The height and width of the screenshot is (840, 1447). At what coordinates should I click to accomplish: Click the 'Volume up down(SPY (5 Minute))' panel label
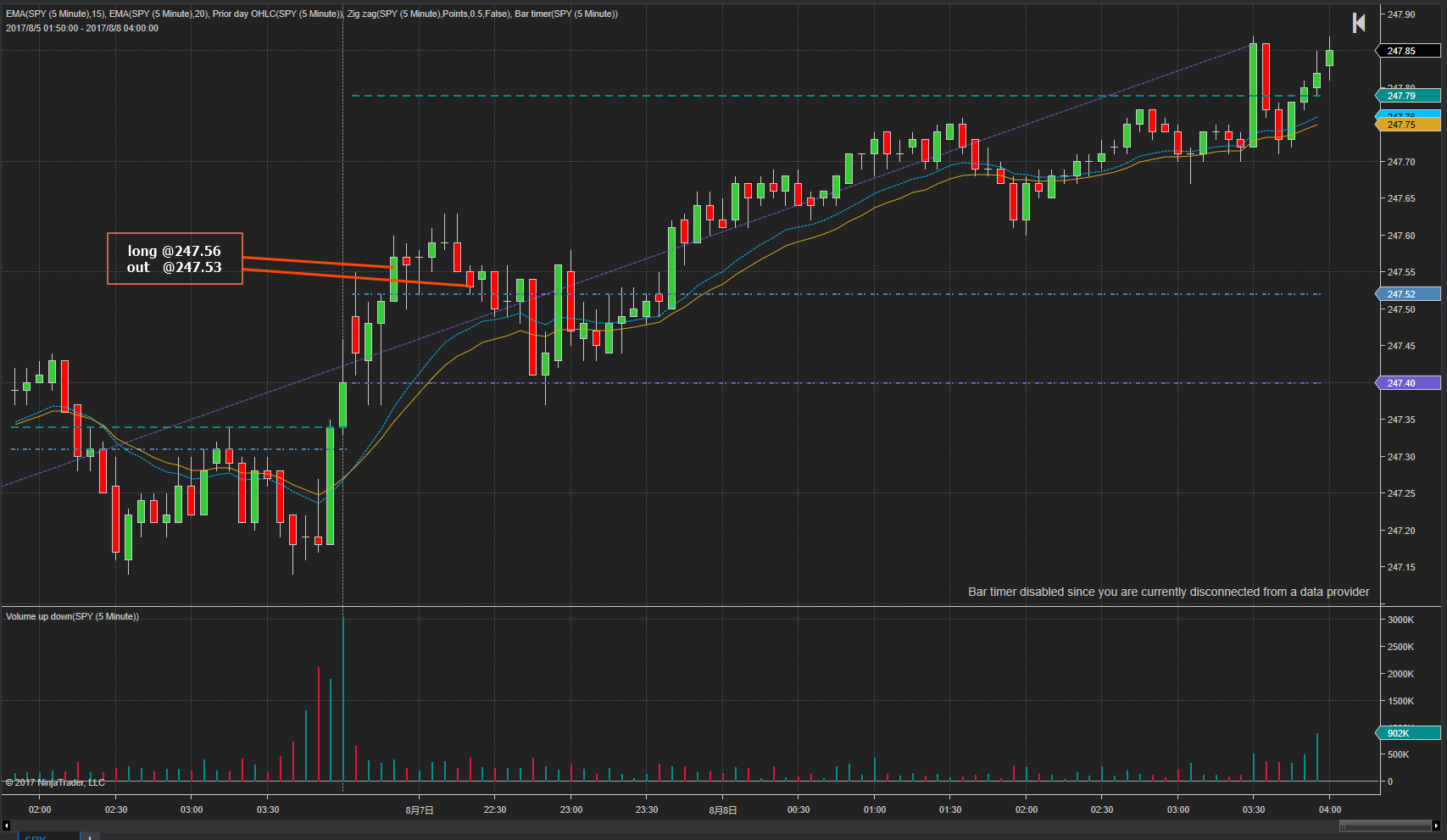point(73,616)
